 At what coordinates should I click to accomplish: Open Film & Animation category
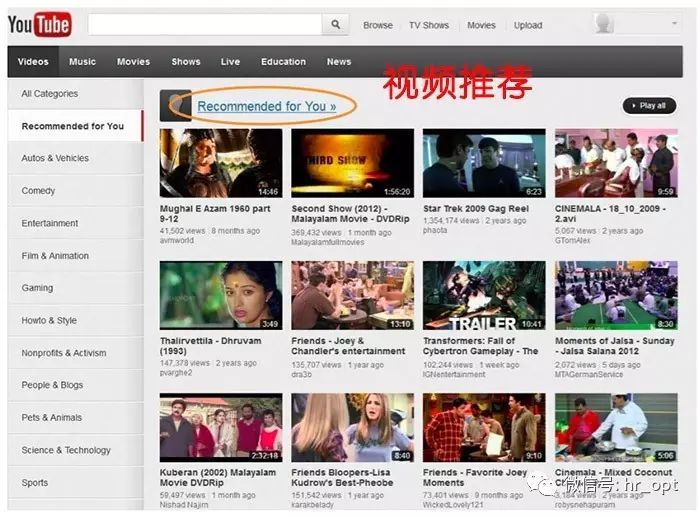75,256
